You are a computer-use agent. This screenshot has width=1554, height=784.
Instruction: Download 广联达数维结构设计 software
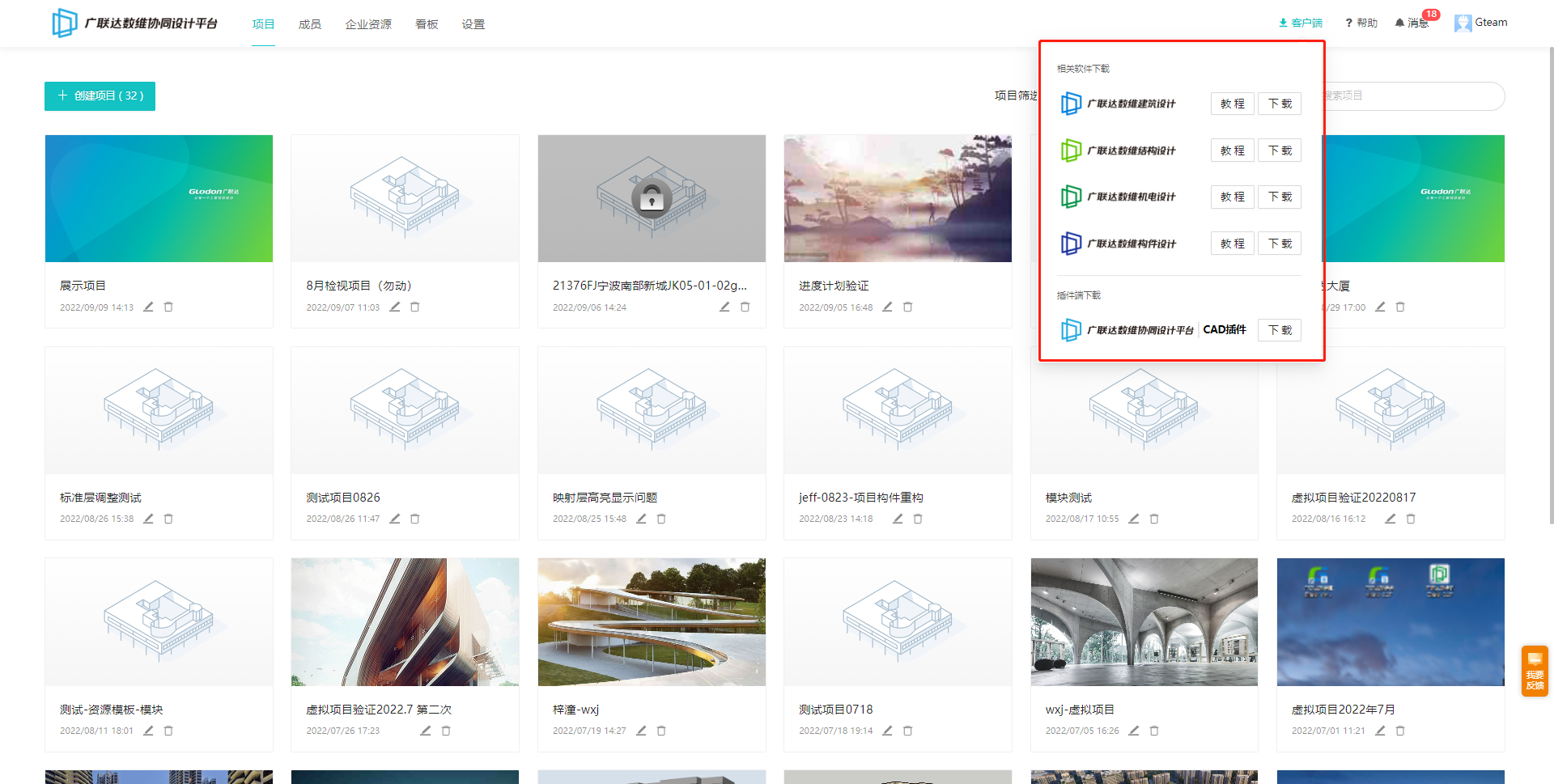[x=1280, y=150]
